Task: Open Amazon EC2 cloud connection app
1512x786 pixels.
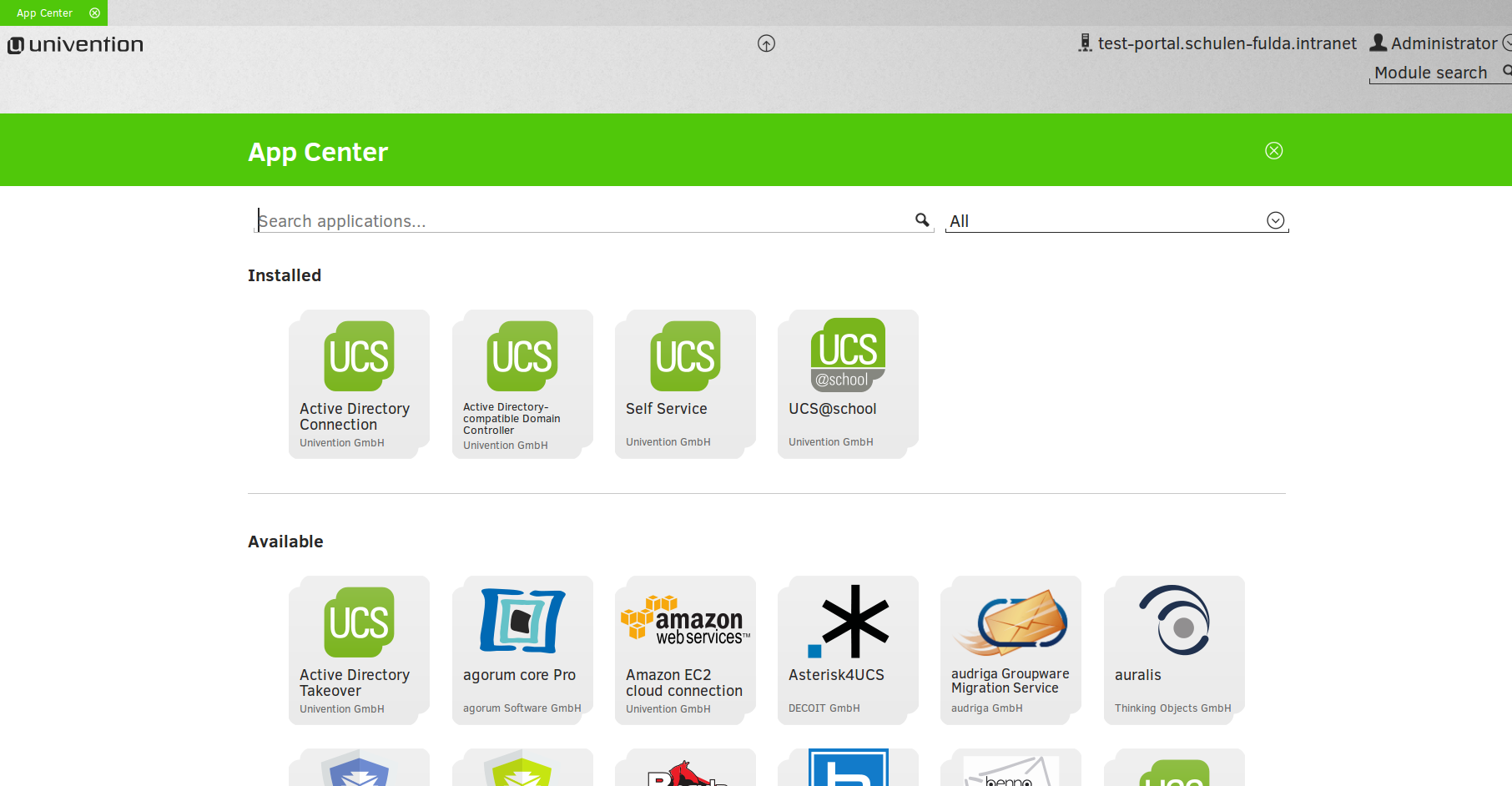Action: (x=685, y=650)
